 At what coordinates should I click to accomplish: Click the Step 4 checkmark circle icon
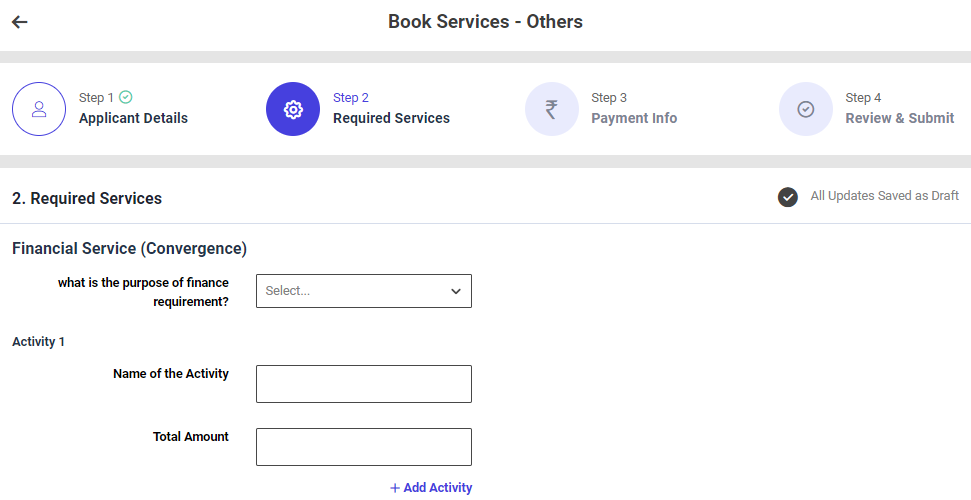pos(806,109)
